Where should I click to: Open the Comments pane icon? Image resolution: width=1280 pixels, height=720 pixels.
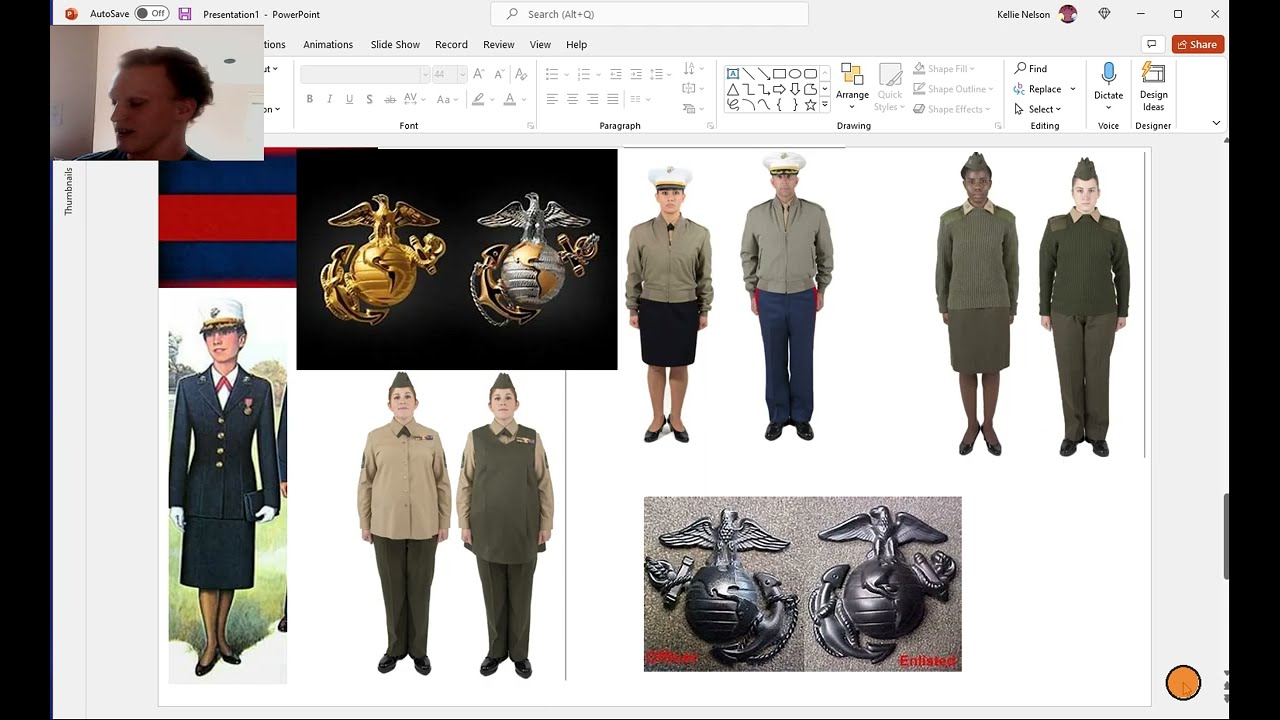[1152, 44]
